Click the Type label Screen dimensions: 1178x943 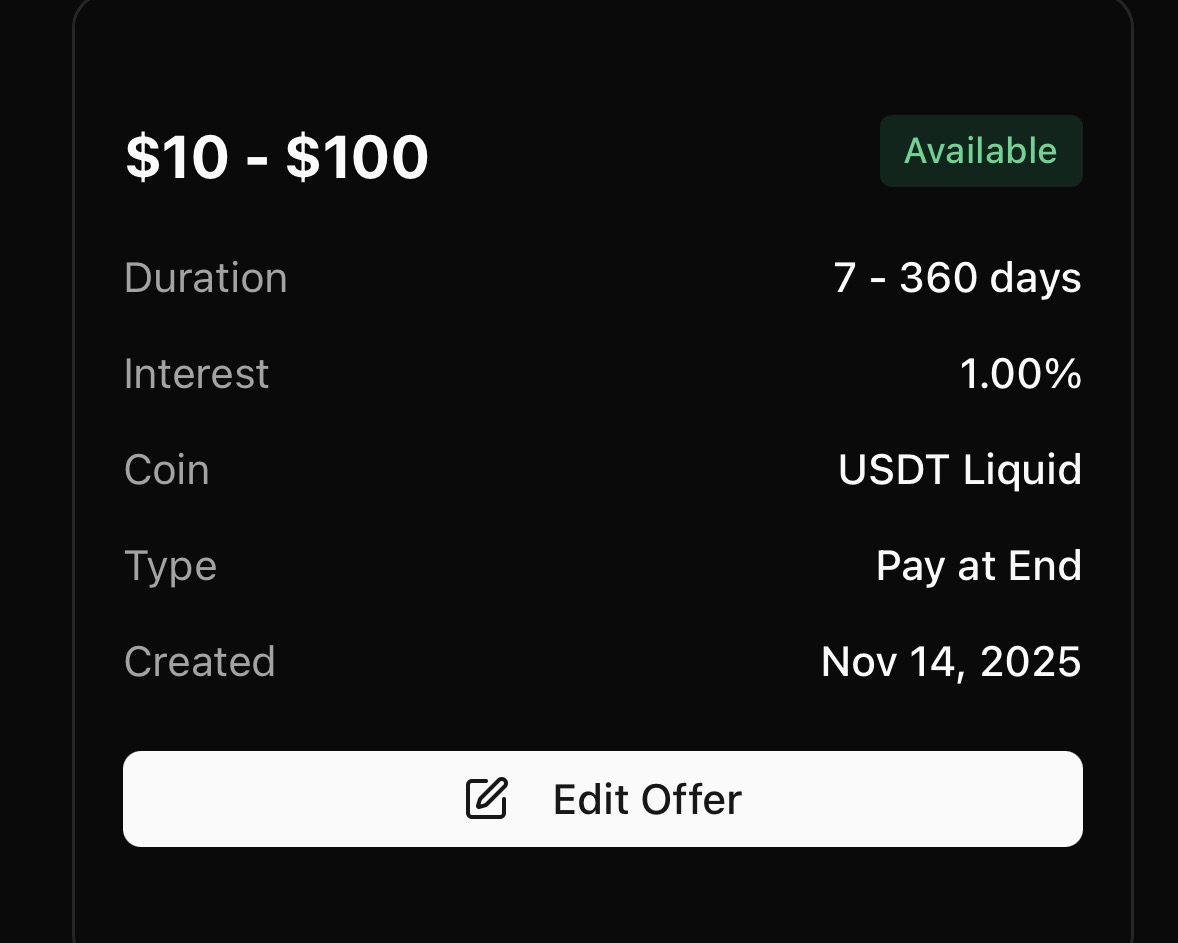[170, 566]
